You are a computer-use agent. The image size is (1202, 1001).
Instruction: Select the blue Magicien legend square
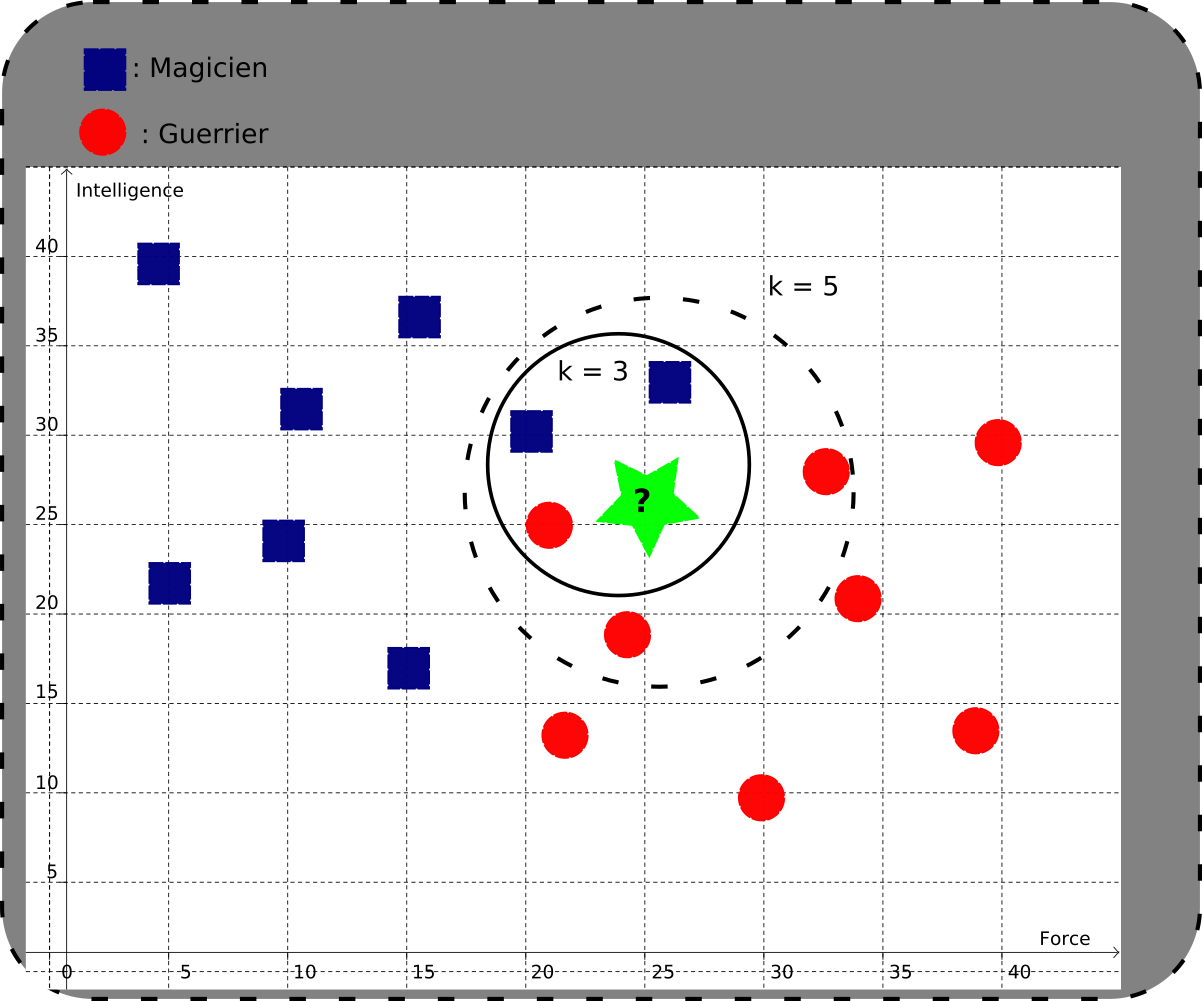[x=104, y=69]
